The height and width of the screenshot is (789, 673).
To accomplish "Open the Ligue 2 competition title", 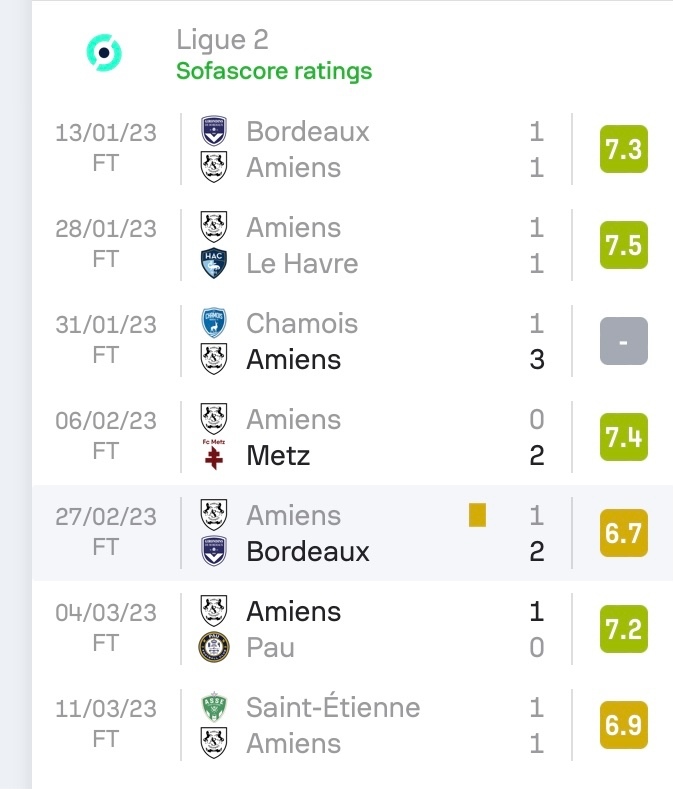I will point(222,40).
